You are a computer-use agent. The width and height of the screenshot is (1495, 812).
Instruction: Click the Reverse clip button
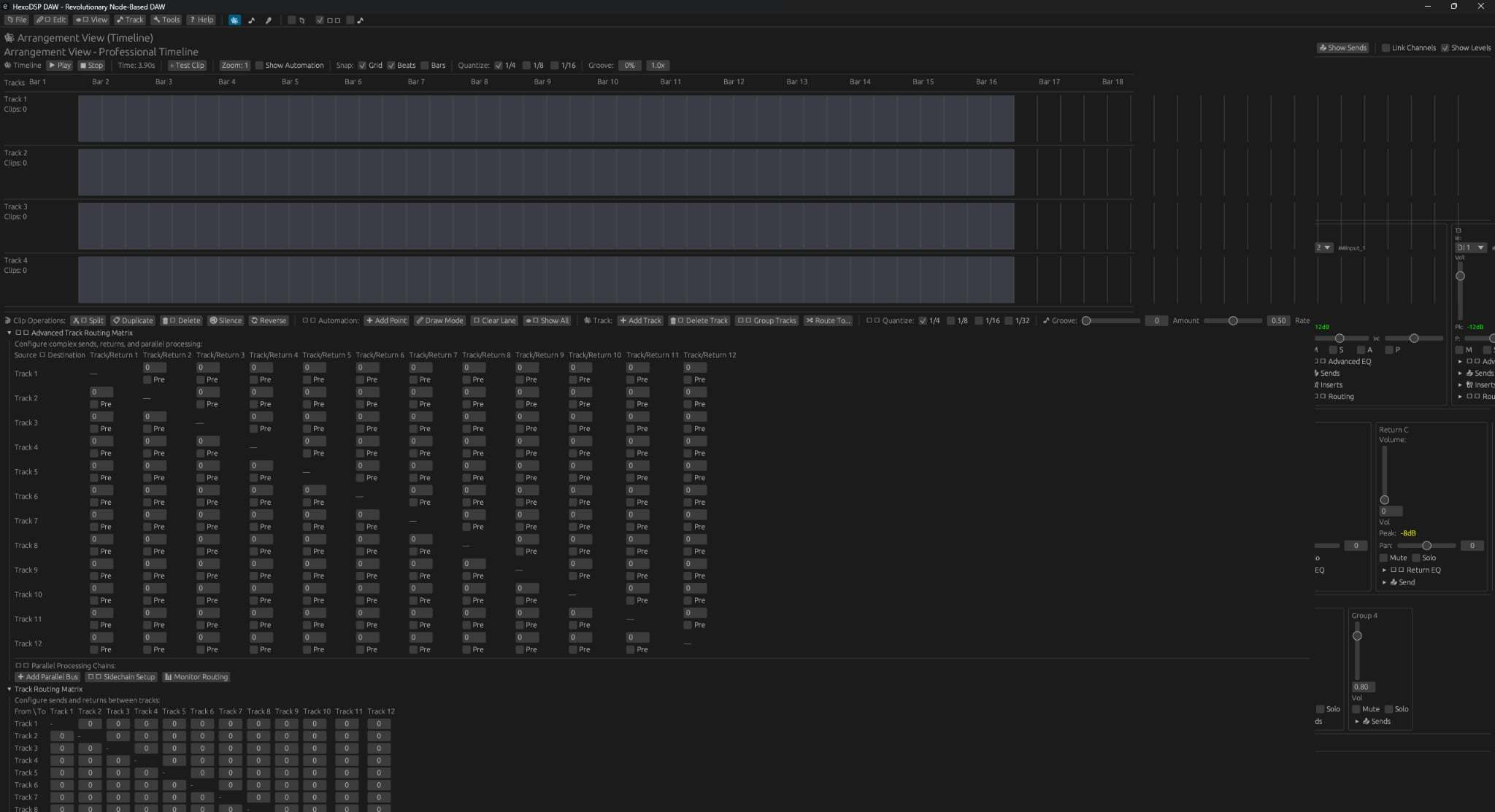point(269,321)
